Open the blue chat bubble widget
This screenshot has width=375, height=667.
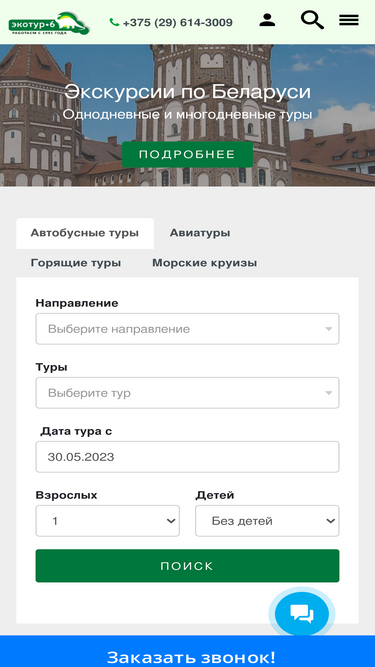[x=302, y=614]
